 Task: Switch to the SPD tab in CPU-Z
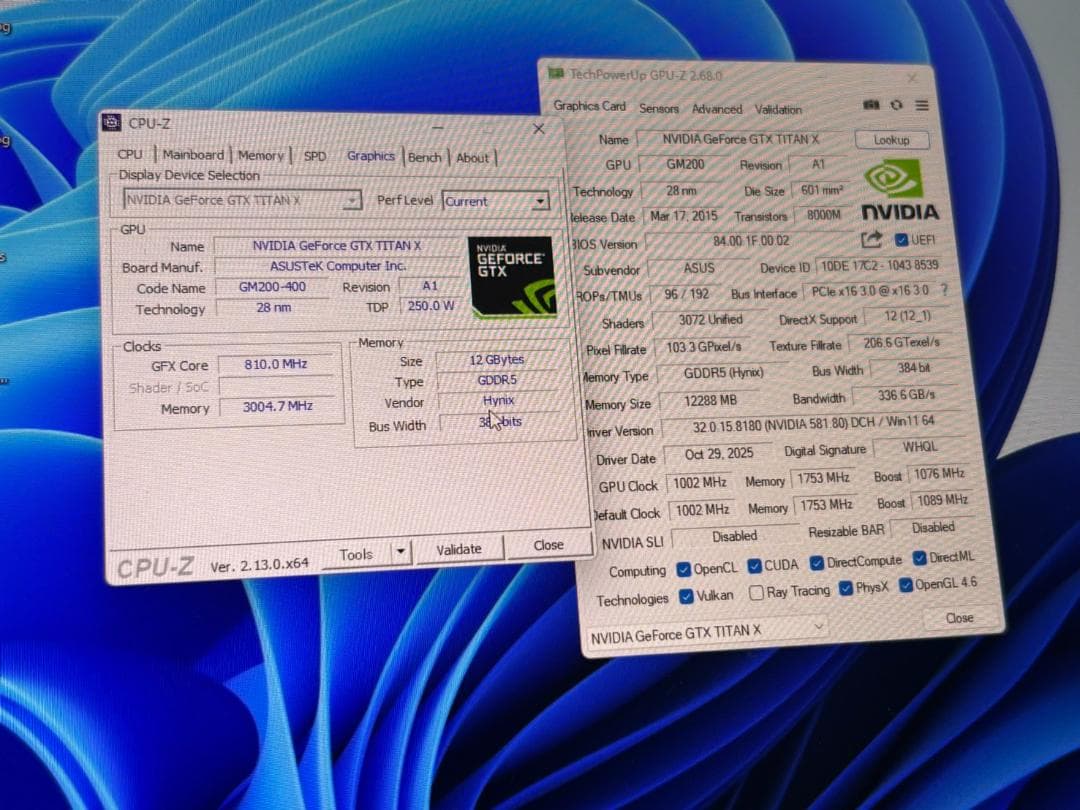click(315, 157)
